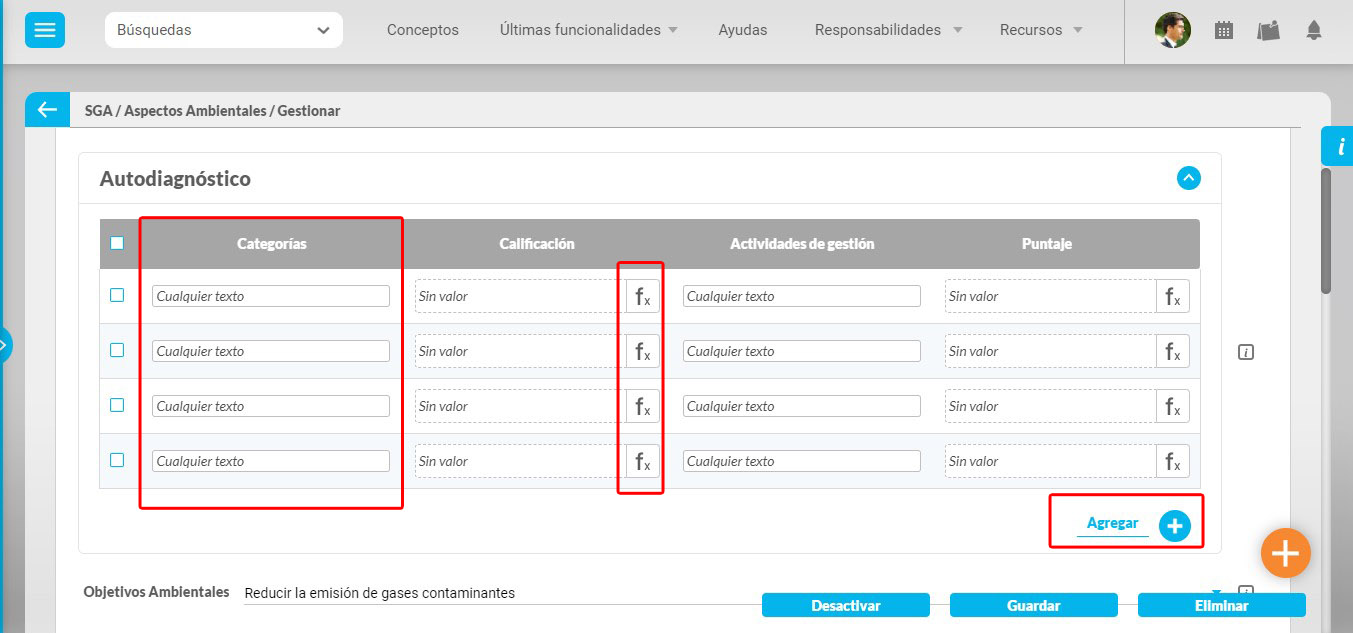Open the hamburger main menu

click(x=45, y=30)
